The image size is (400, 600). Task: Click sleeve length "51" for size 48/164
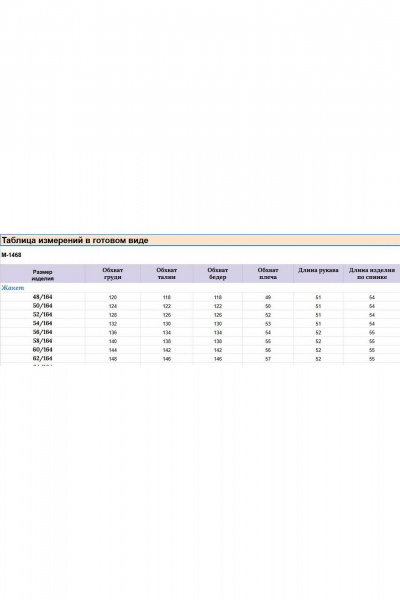tap(318, 297)
